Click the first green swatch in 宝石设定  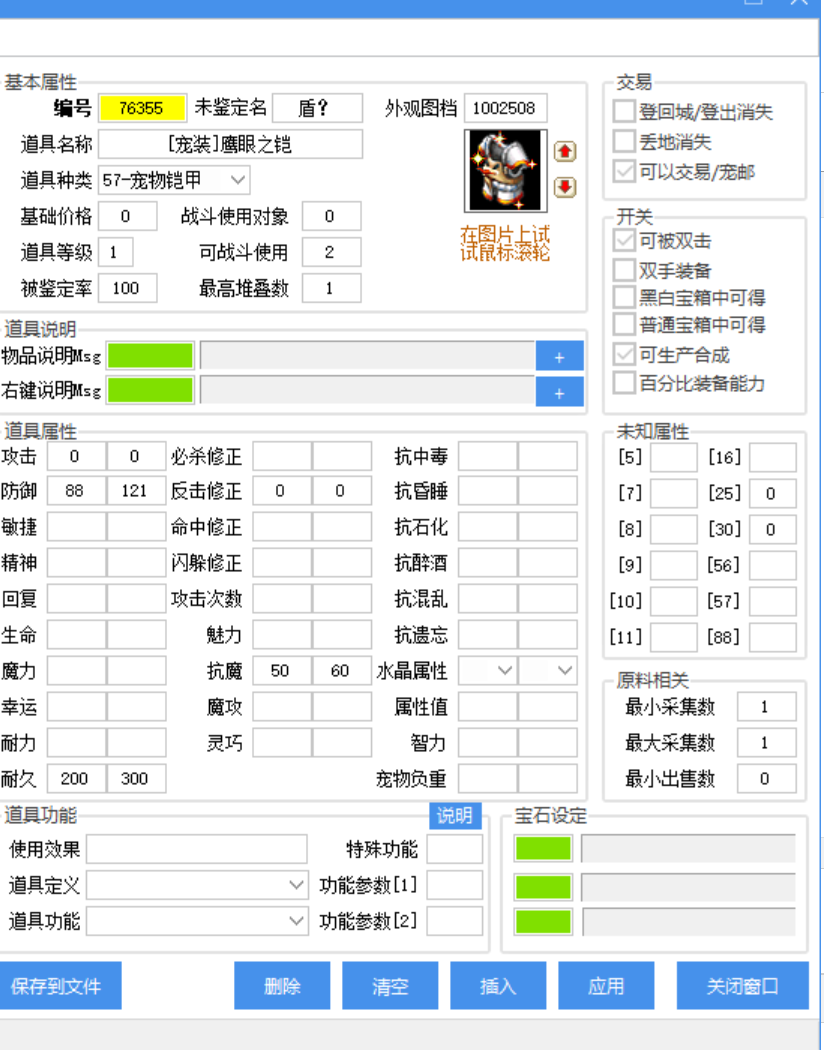(543, 847)
